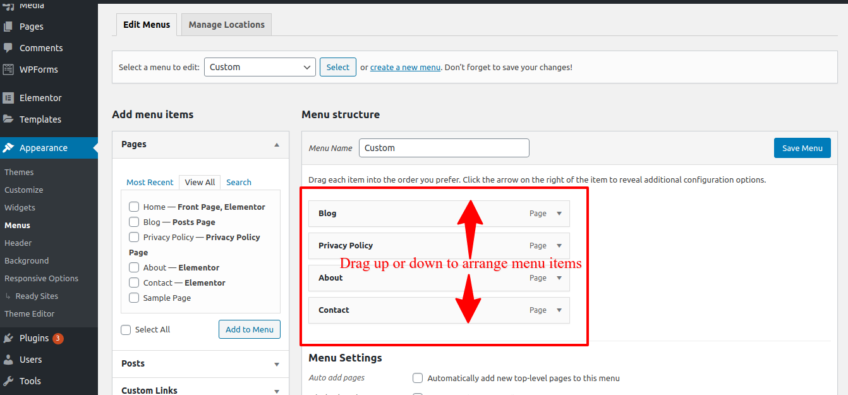The width and height of the screenshot is (848, 395).
Task: Switch to the Manage Locations tab
Action: 227,24
